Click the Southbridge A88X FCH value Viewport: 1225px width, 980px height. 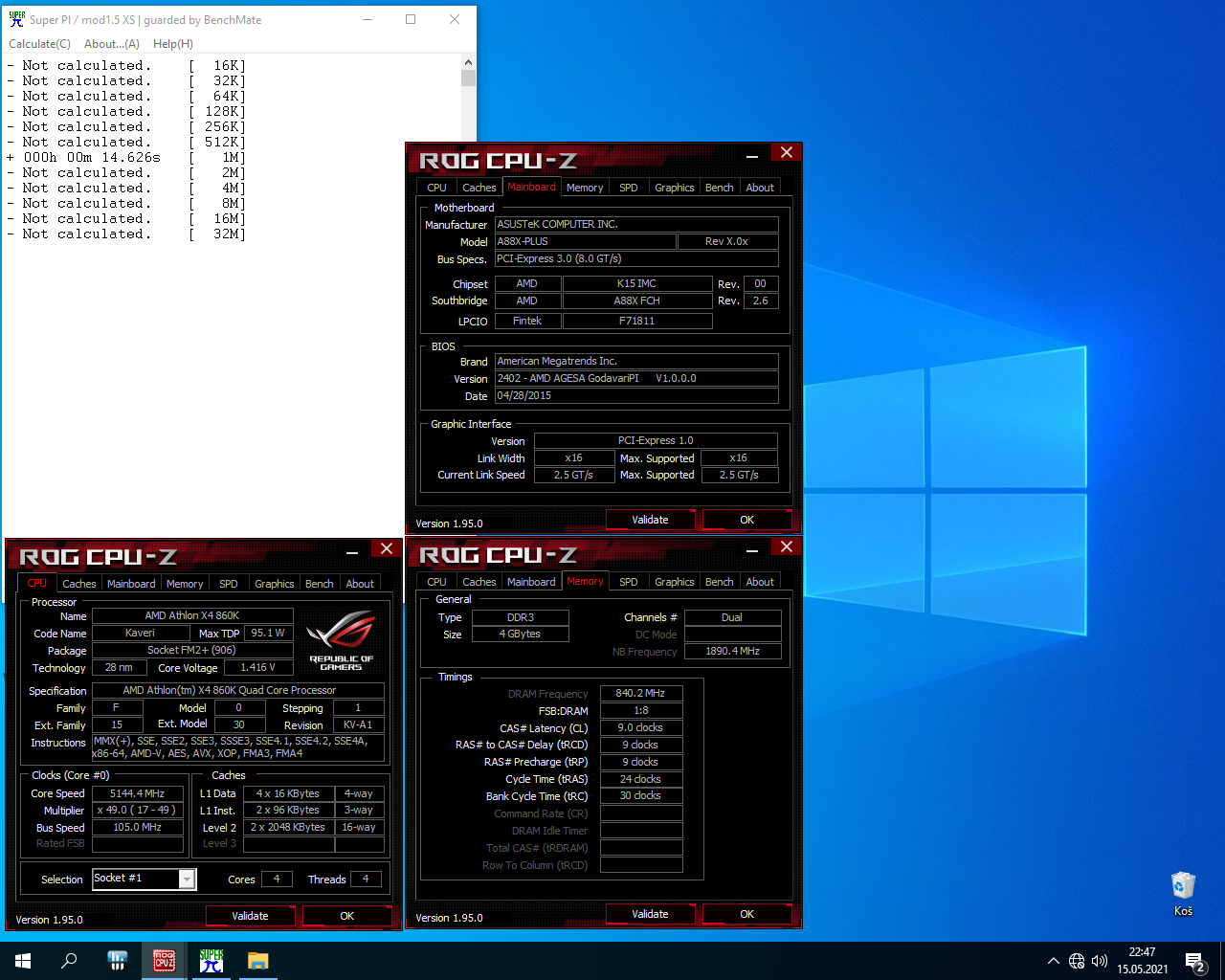[637, 301]
